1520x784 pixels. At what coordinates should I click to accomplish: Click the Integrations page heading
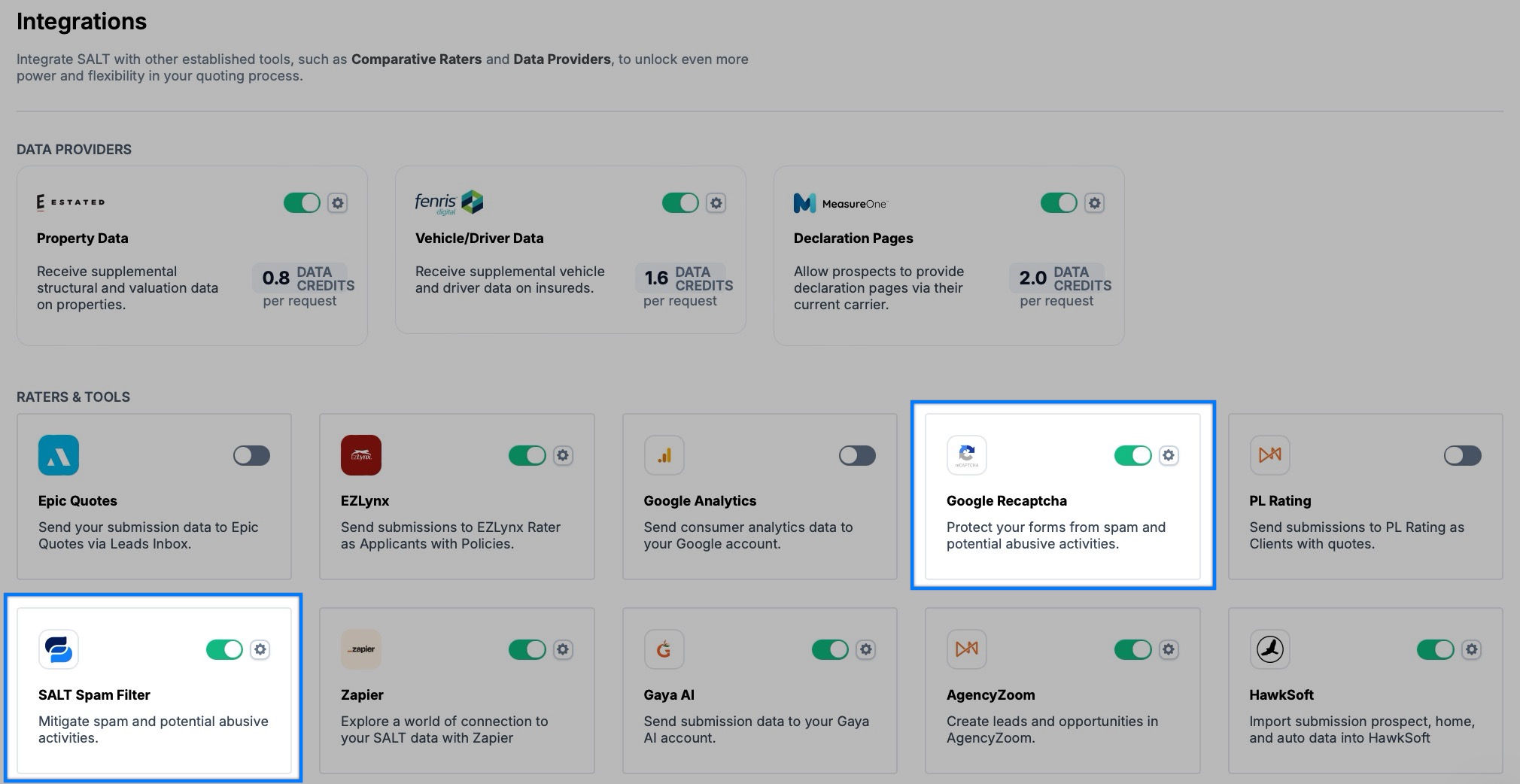pos(81,21)
